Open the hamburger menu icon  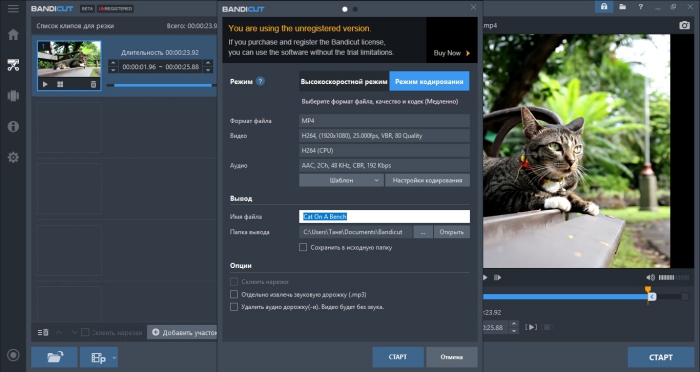[x=13, y=8]
